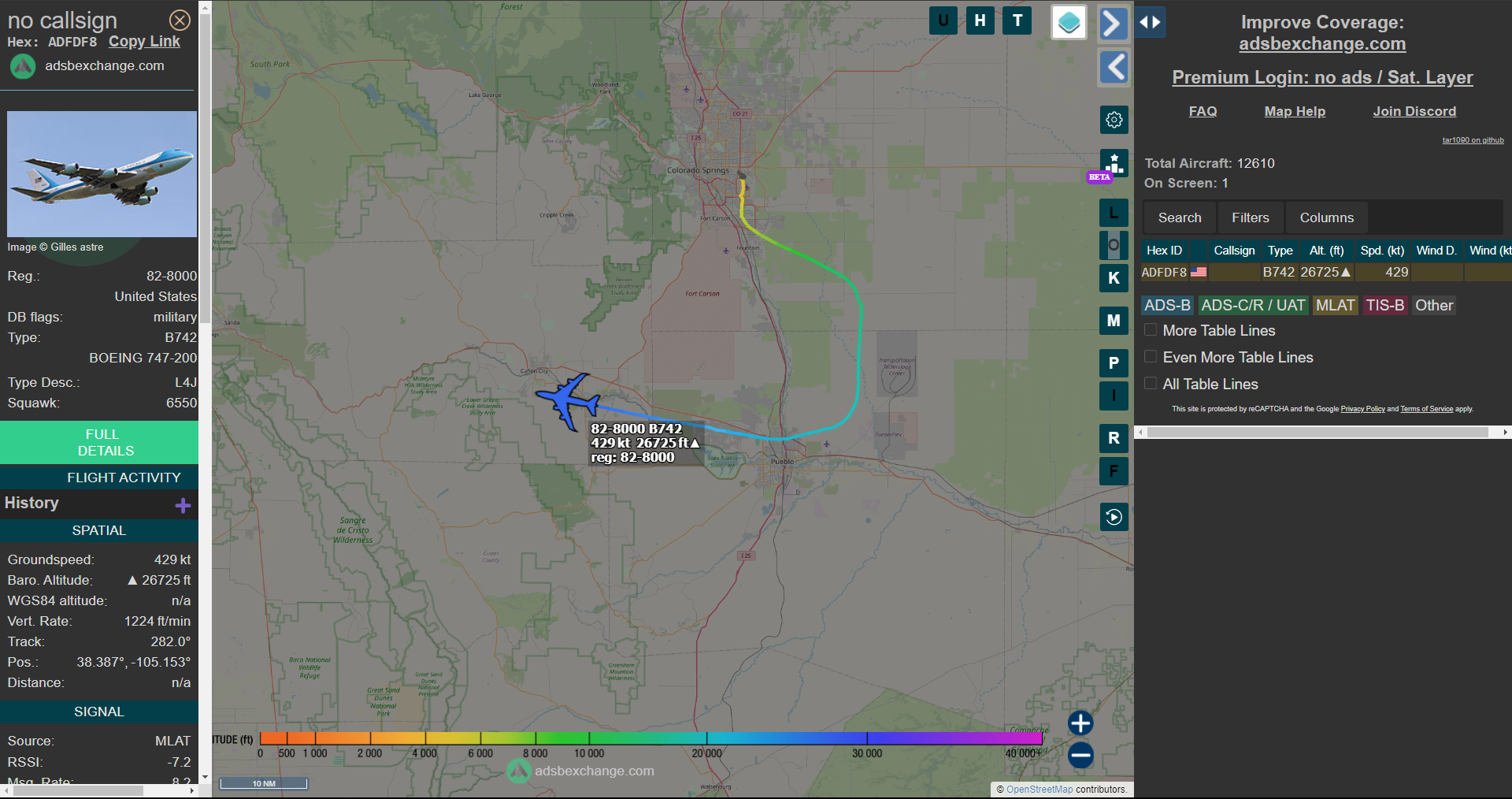Toggle the U map button
Screen dimensions: 1512x799
(x=943, y=20)
